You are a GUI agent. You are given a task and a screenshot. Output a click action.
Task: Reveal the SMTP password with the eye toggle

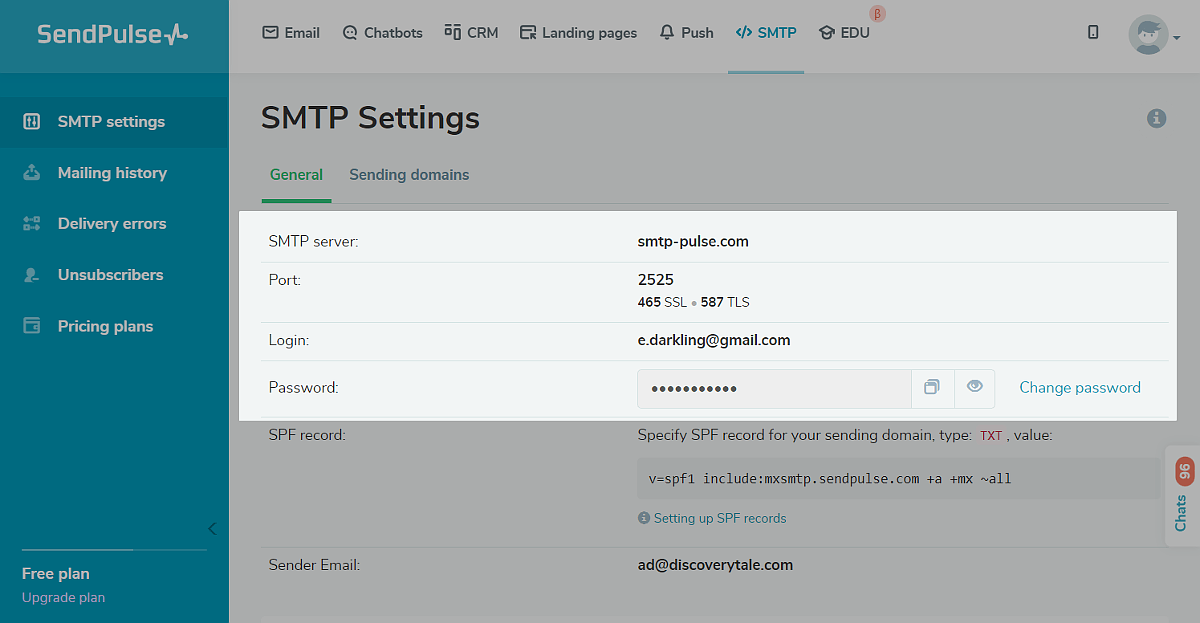[974, 388]
